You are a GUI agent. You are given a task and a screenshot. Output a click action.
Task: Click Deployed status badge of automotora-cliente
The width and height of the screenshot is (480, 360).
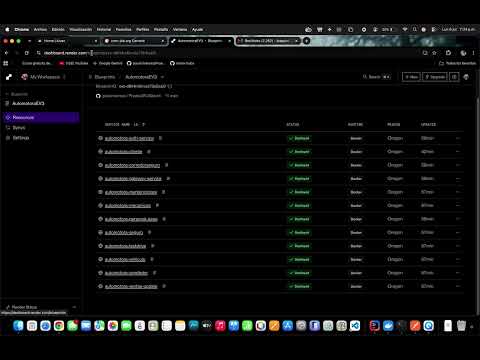[x=299, y=152]
